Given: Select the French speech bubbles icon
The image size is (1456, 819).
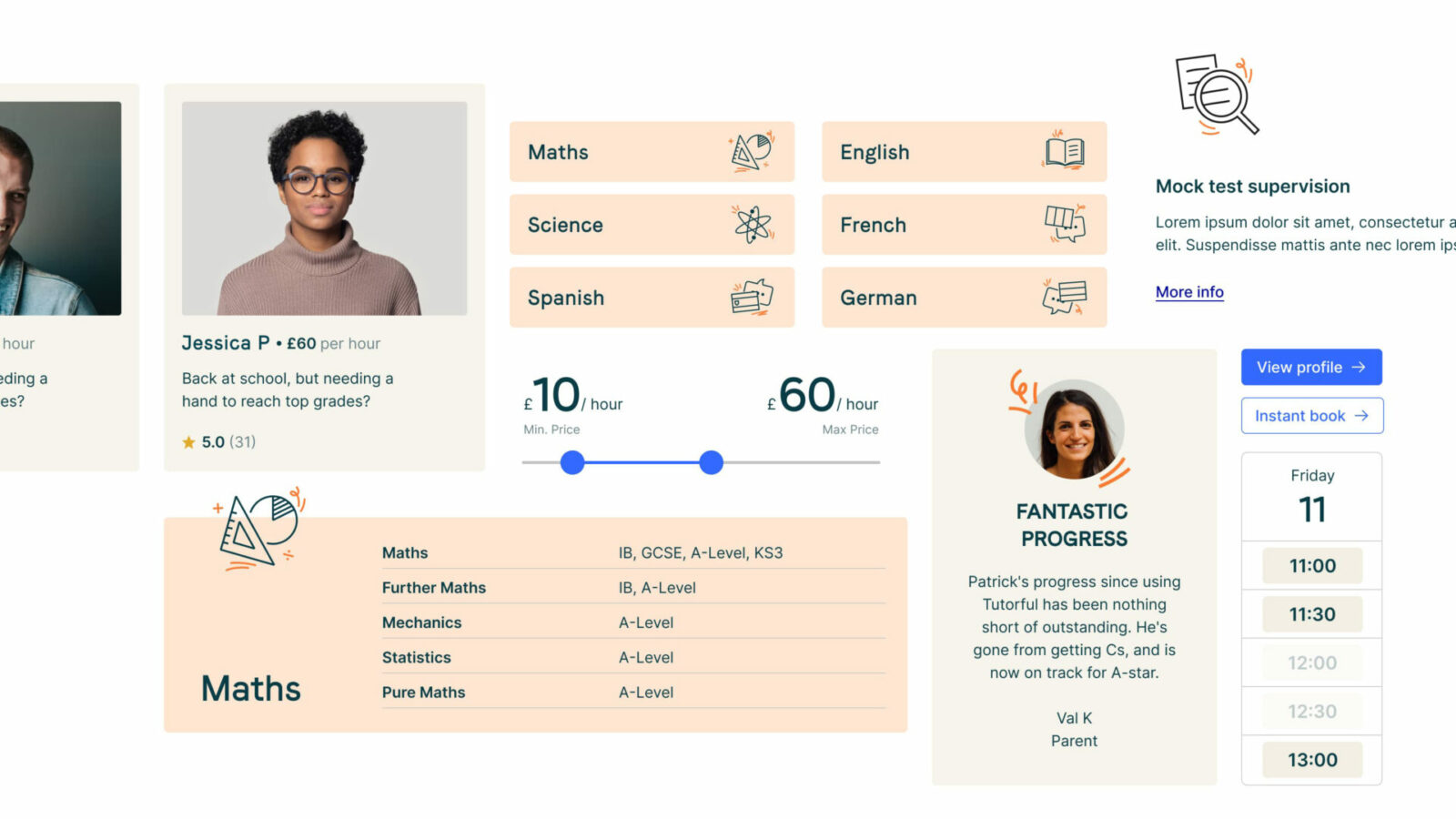Looking at the screenshot, I should coord(1063,224).
